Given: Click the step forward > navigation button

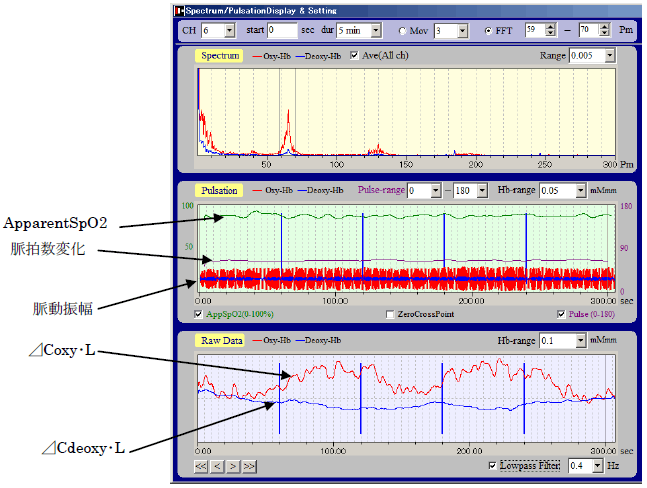Looking at the screenshot, I should pos(233,466).
